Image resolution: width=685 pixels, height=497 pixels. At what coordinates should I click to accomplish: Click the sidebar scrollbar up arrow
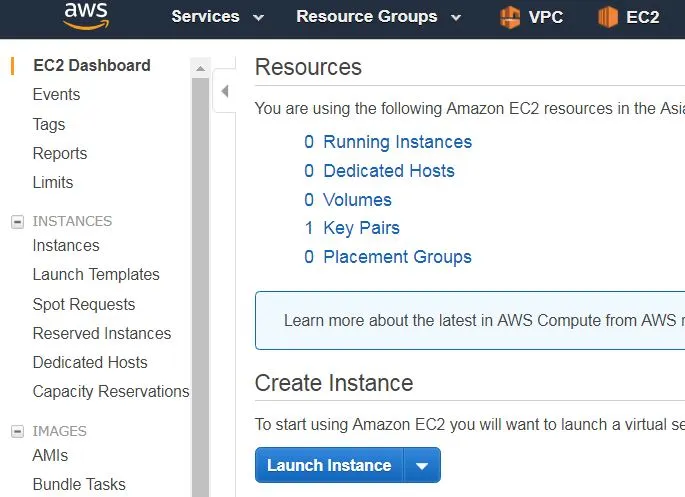click(201, 68)
